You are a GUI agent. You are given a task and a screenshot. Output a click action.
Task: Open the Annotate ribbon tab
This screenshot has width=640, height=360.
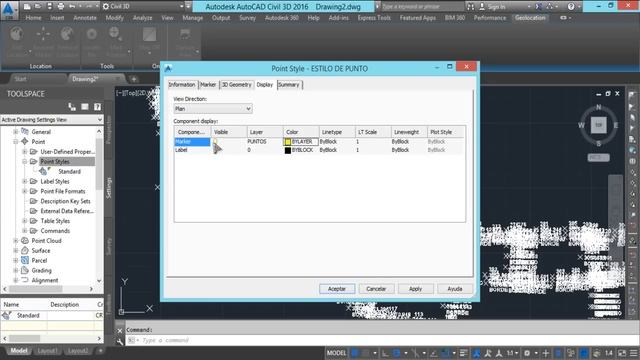[85, 18]
